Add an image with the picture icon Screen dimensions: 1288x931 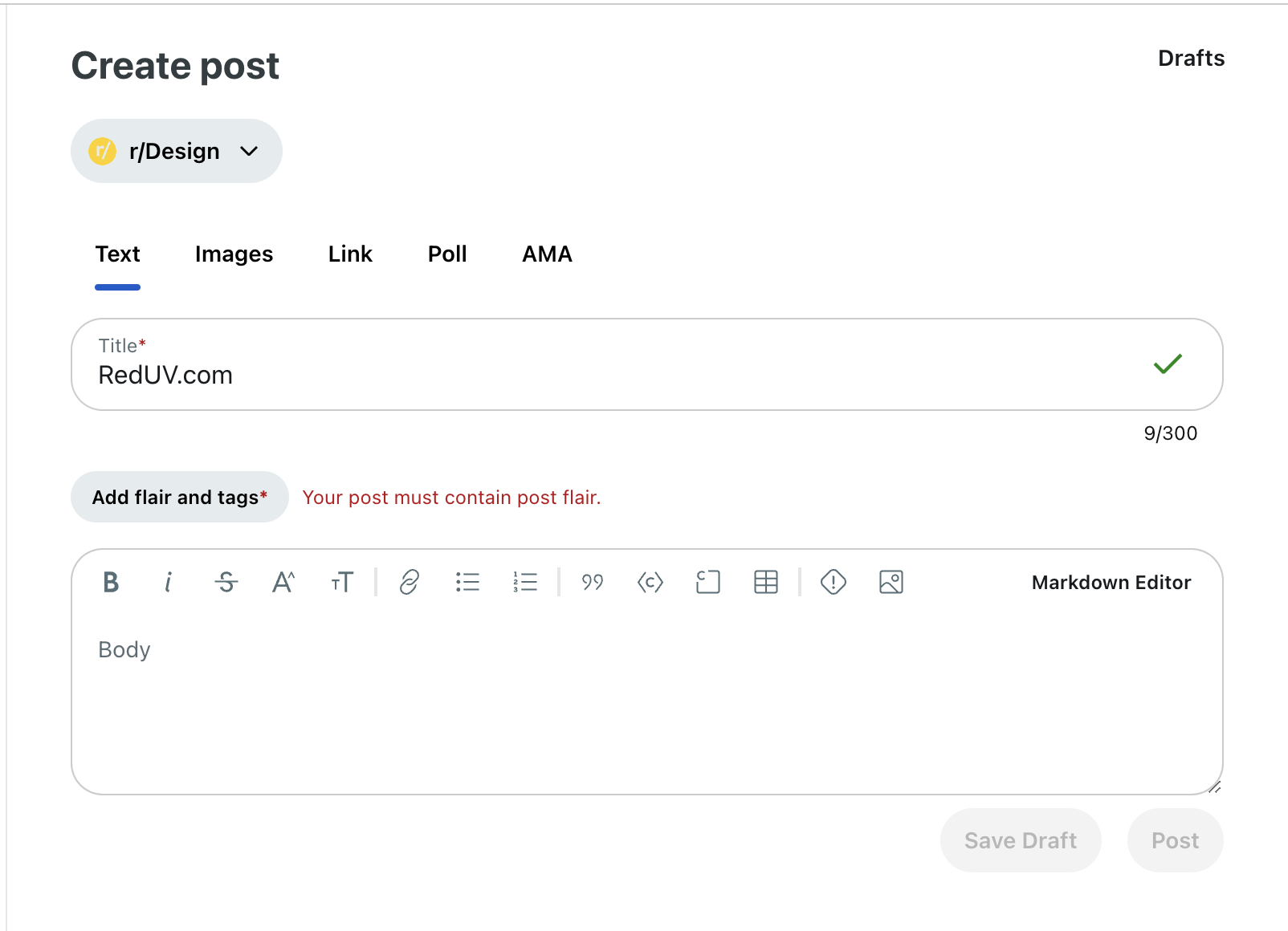[891, 582]
